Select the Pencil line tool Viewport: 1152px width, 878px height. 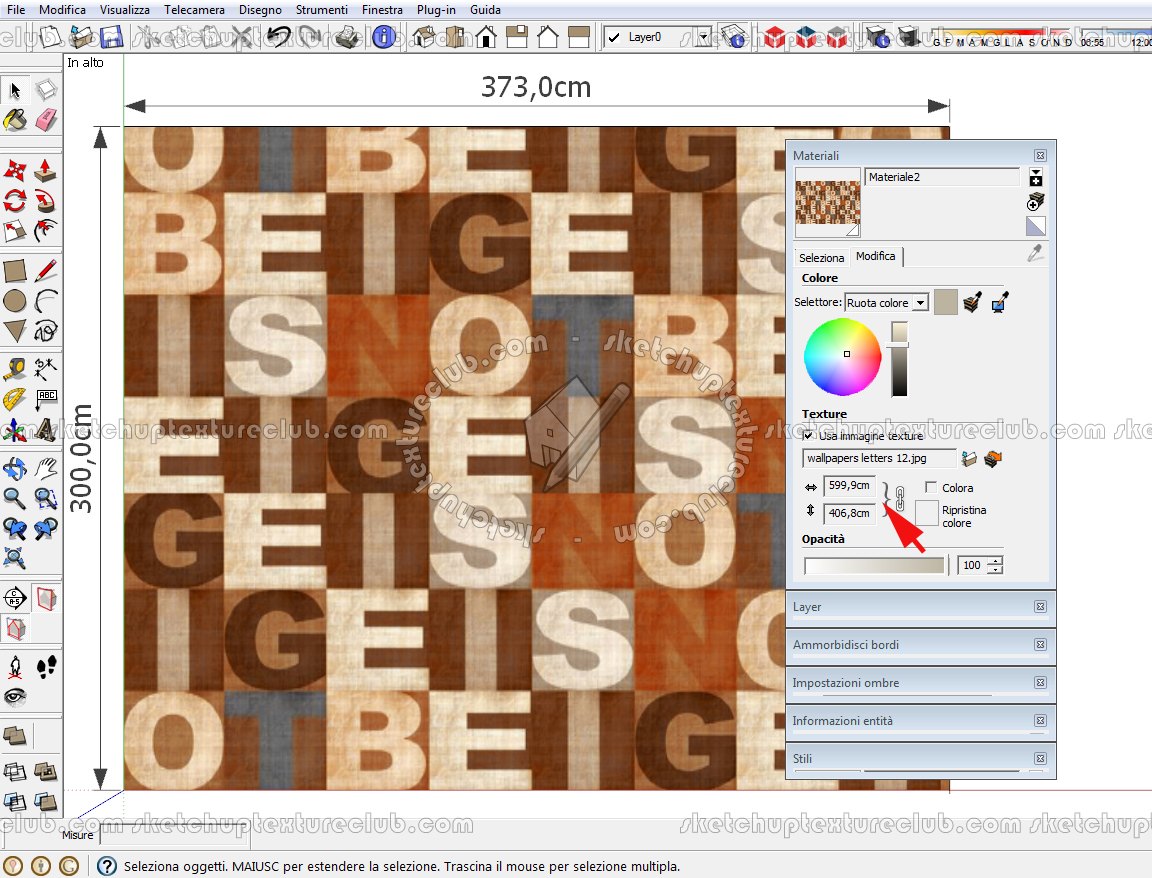click(46, 270)
